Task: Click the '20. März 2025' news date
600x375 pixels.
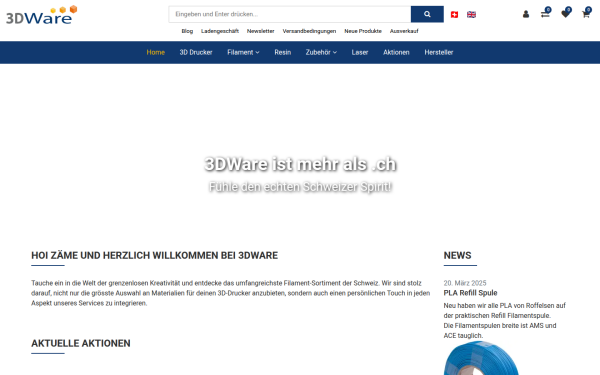Action: (x=465, y=283)
